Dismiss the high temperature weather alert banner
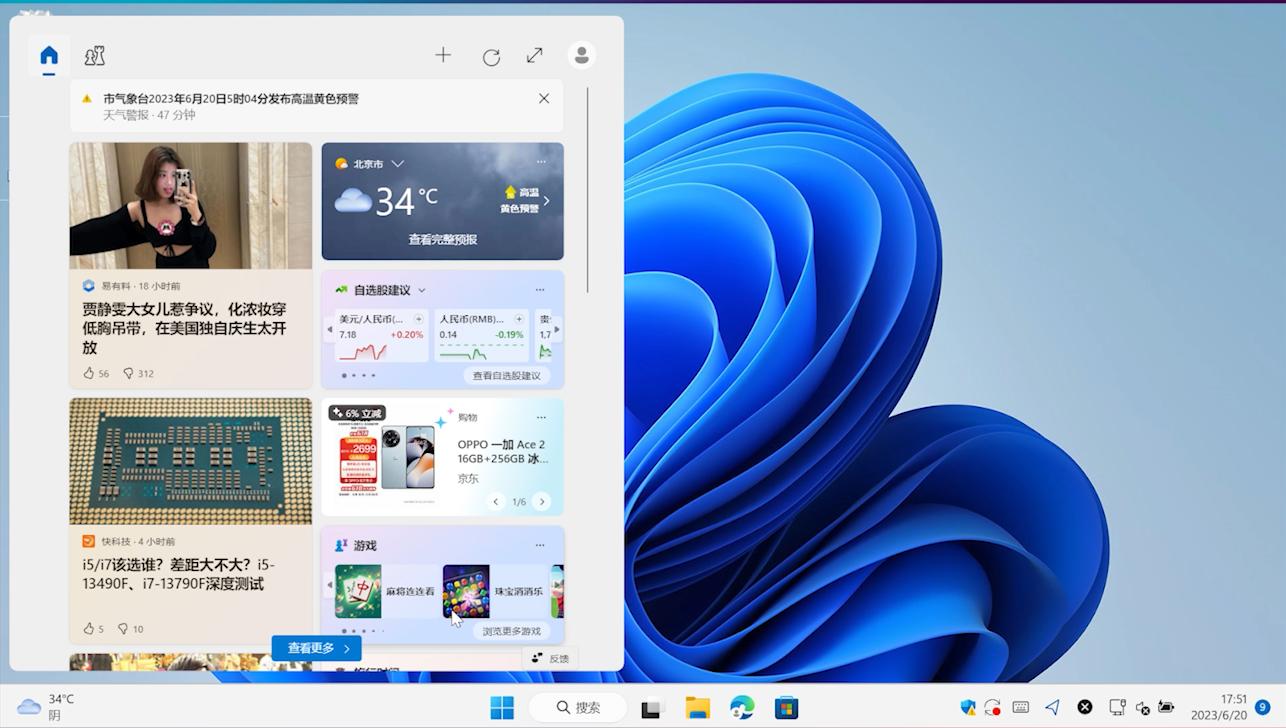The image size is (1286, 728). pos(543,98)
